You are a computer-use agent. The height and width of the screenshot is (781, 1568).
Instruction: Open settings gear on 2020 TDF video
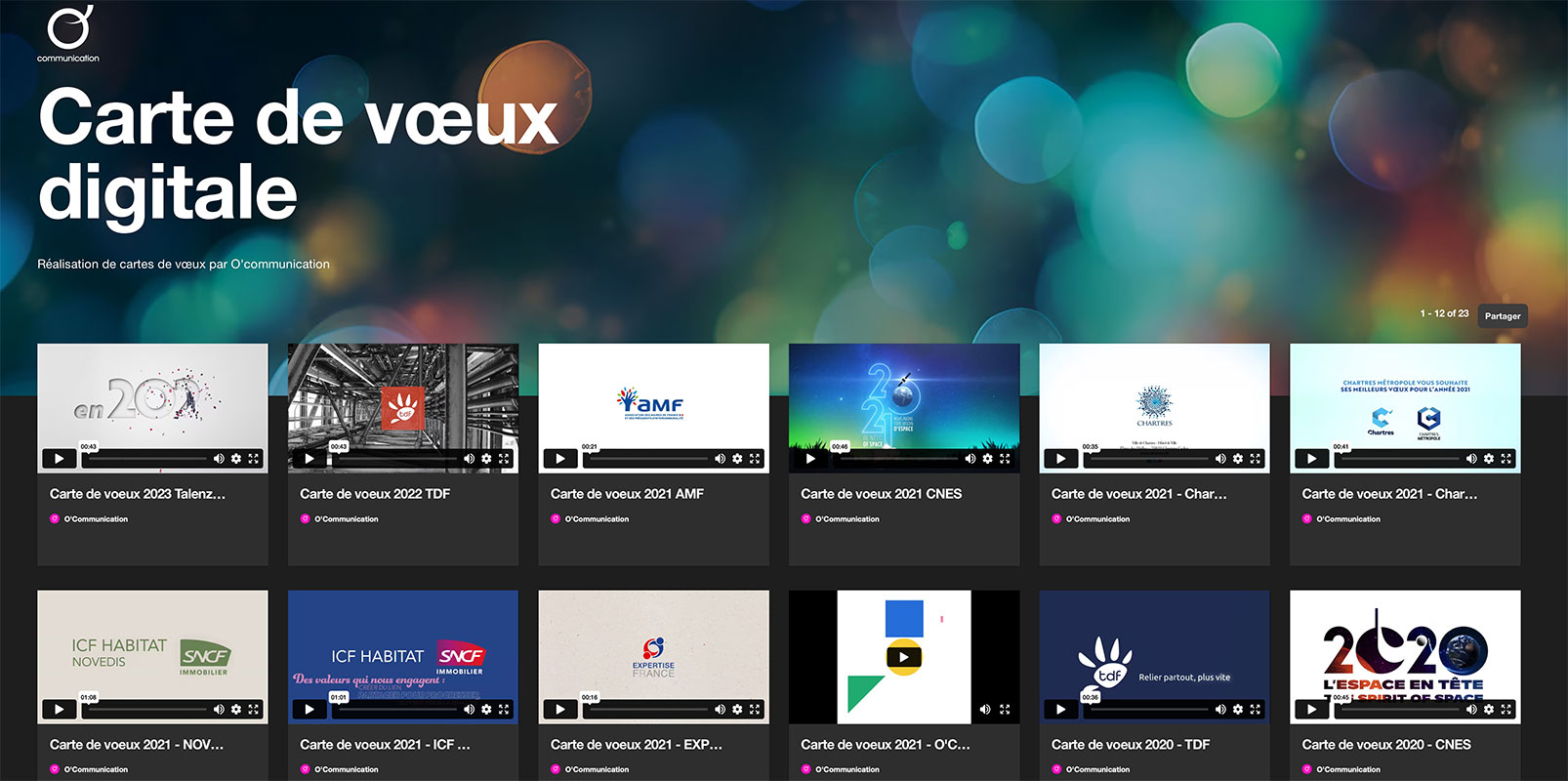click(1238, 710)
